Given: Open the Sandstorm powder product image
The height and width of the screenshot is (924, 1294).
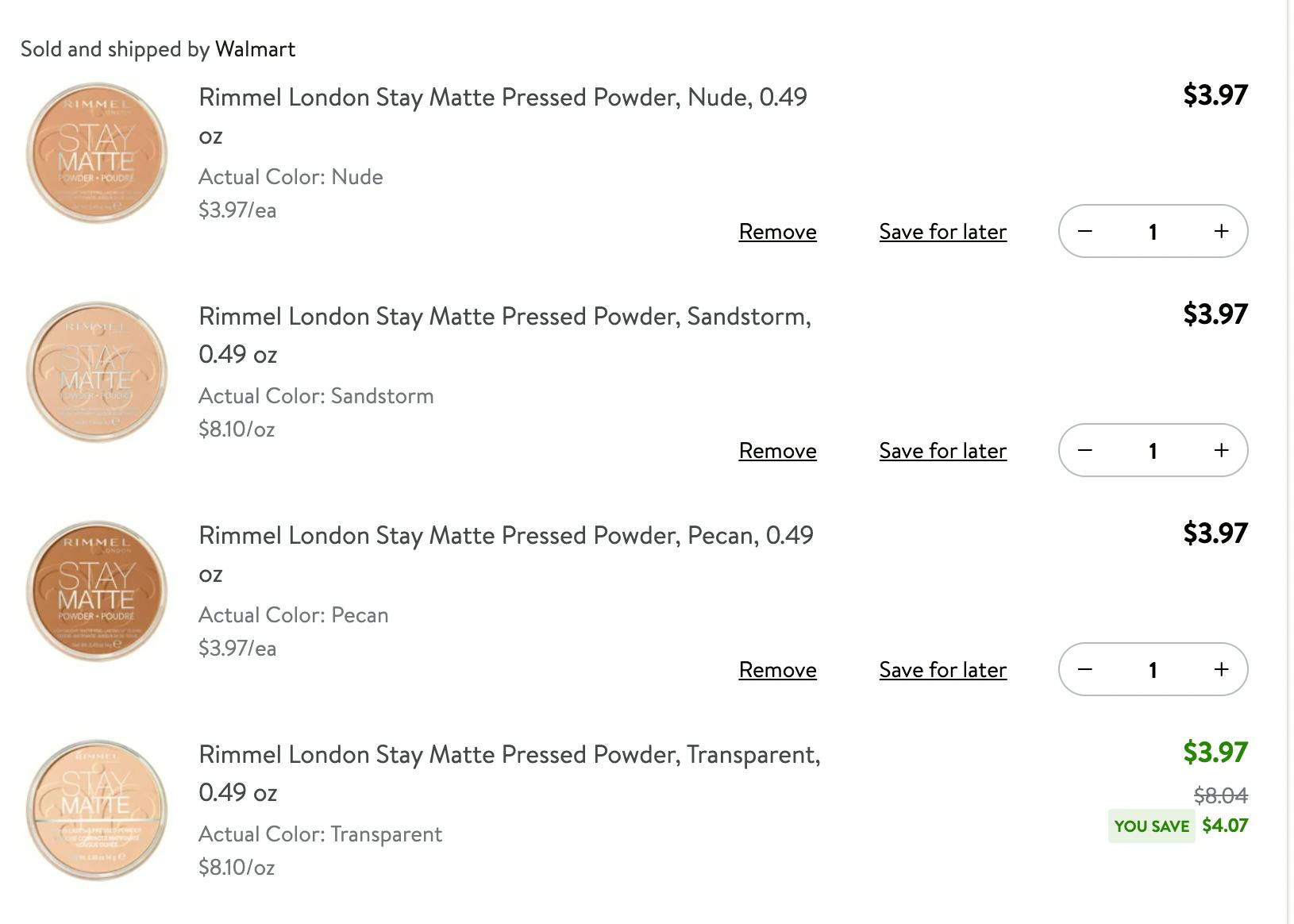Looking at the screenshot, I should pos(97,372).
